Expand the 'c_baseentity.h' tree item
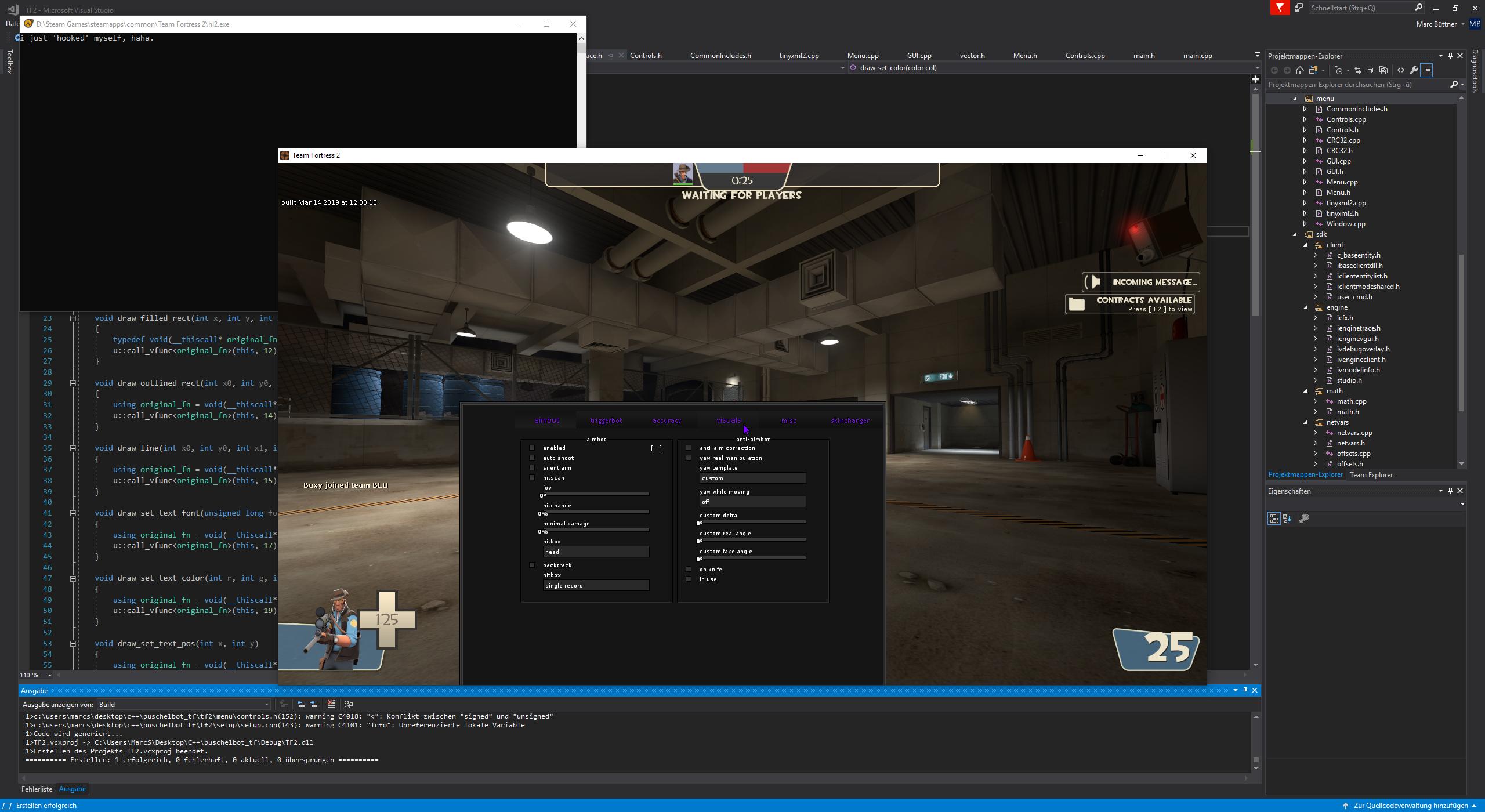Viewport: 1485px width, 812px height. click(1316, 255)
